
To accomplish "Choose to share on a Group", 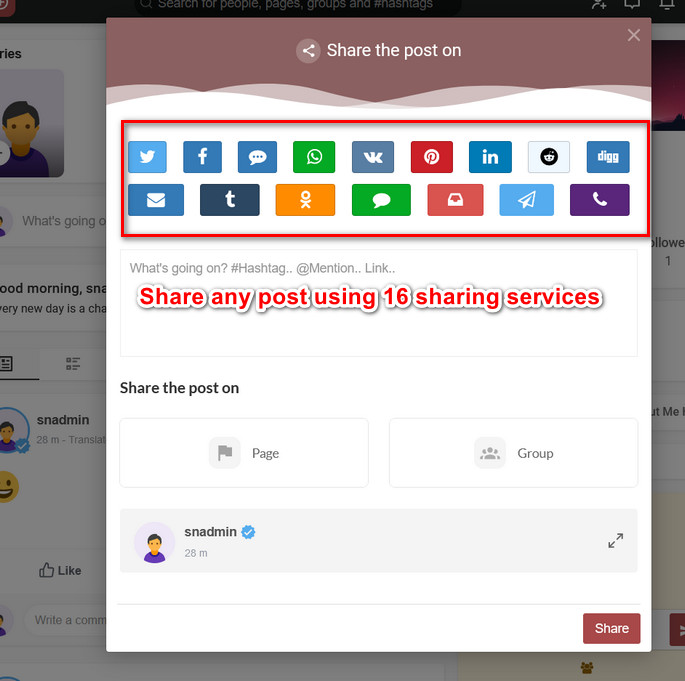I will (513, 453).
